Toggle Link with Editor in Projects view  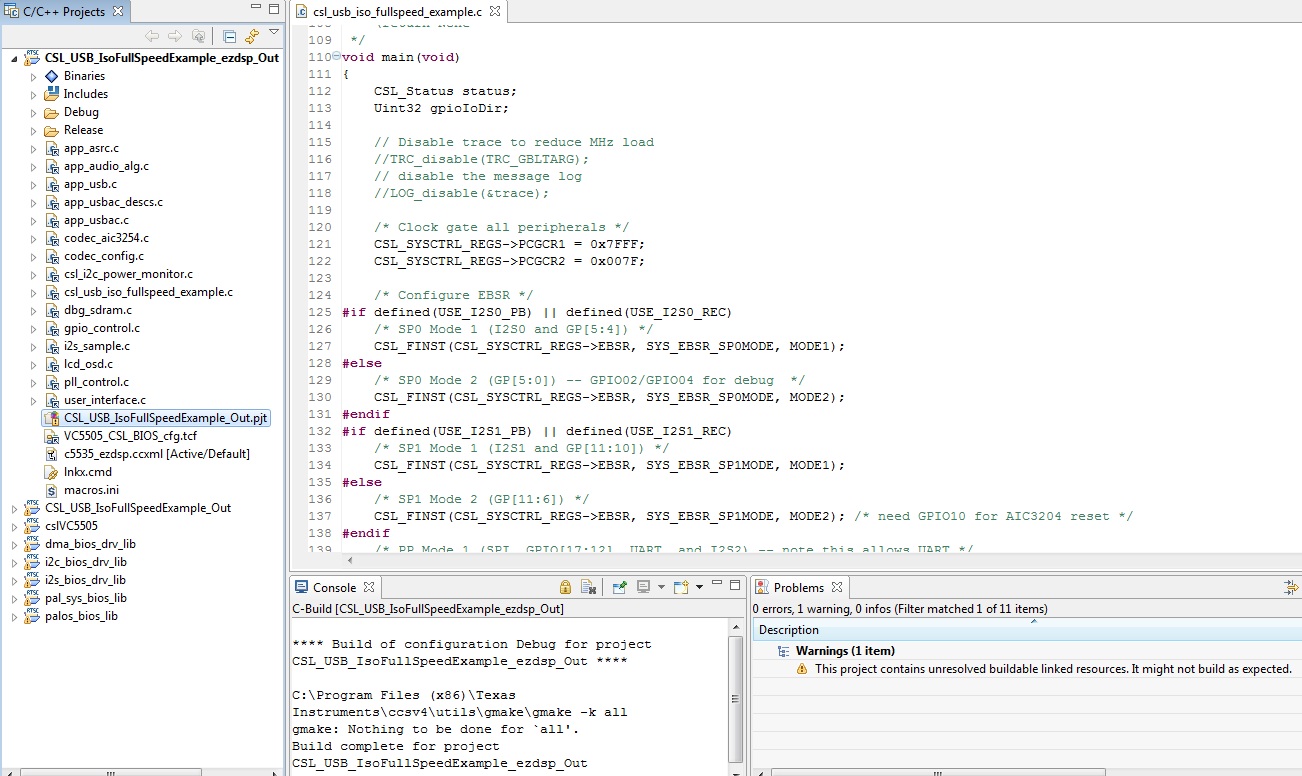point(252,36)
